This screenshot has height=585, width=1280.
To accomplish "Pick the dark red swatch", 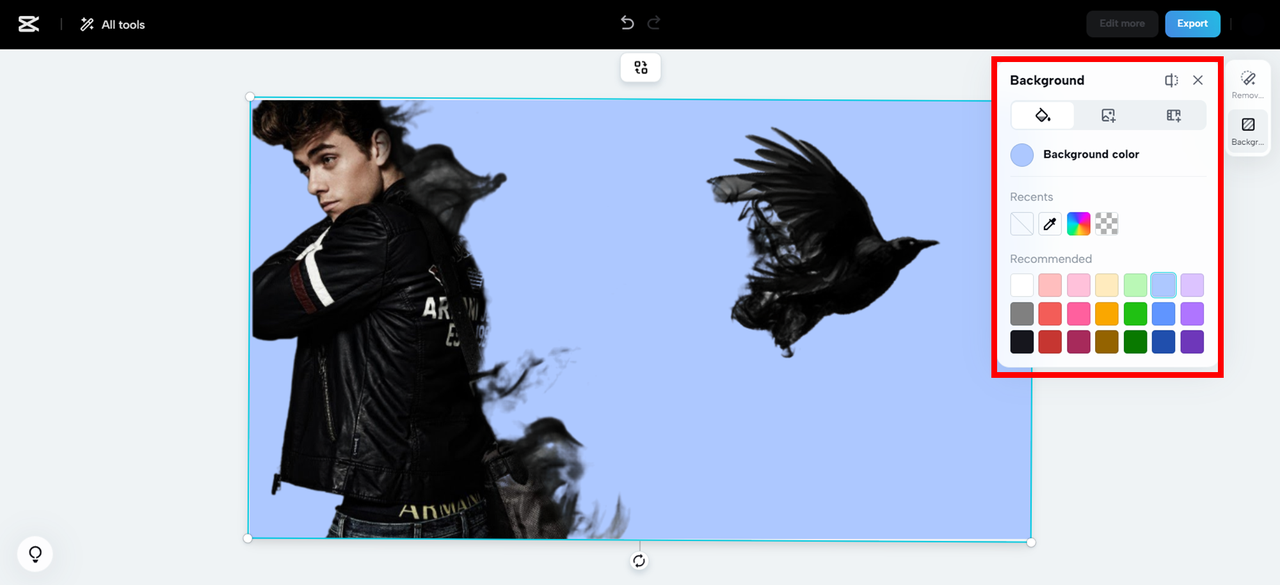I will 1050,342.
